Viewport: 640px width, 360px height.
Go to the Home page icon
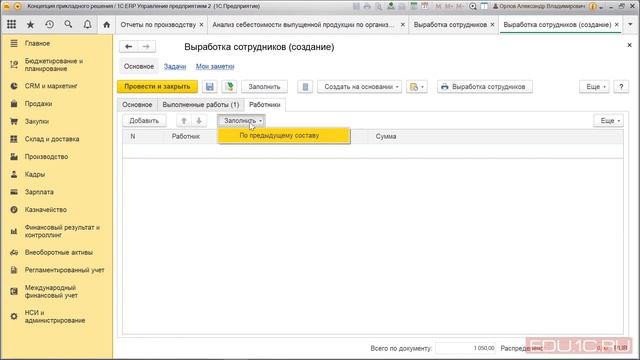click(x=107, y=24)
